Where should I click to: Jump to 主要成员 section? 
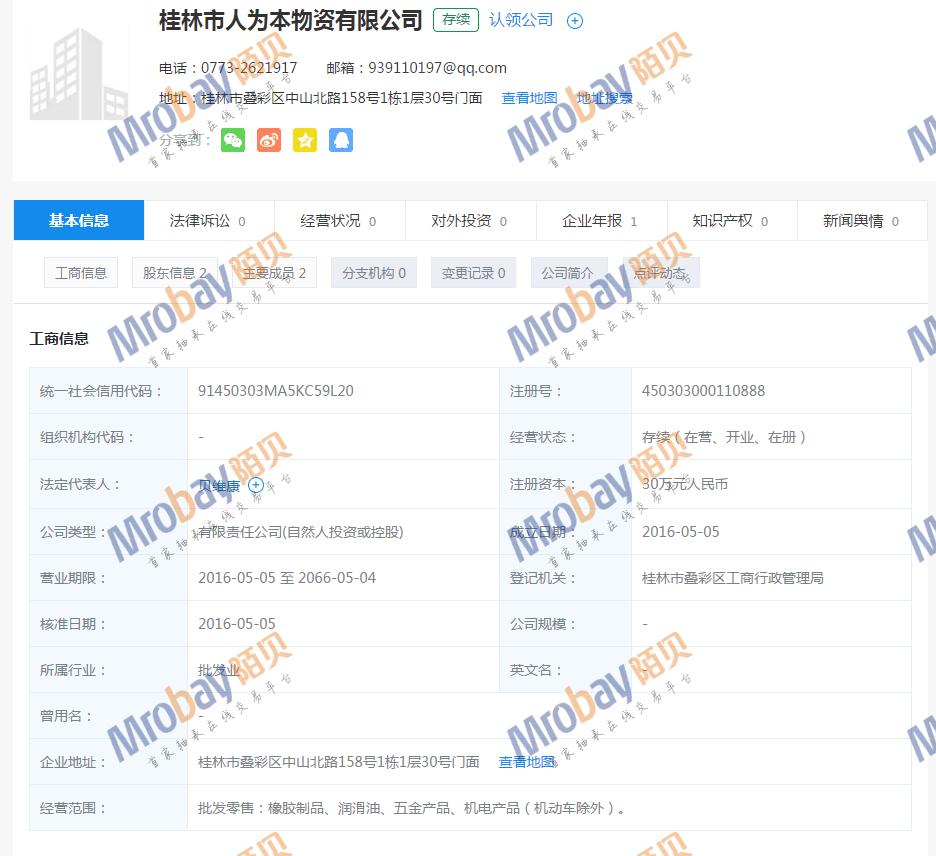point(275,273)
